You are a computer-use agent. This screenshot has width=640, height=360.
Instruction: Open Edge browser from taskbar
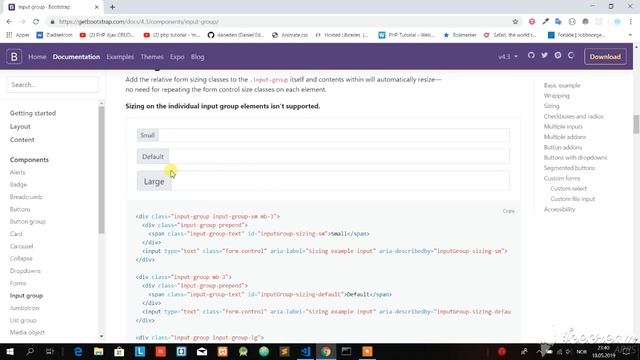click(78, 351)
